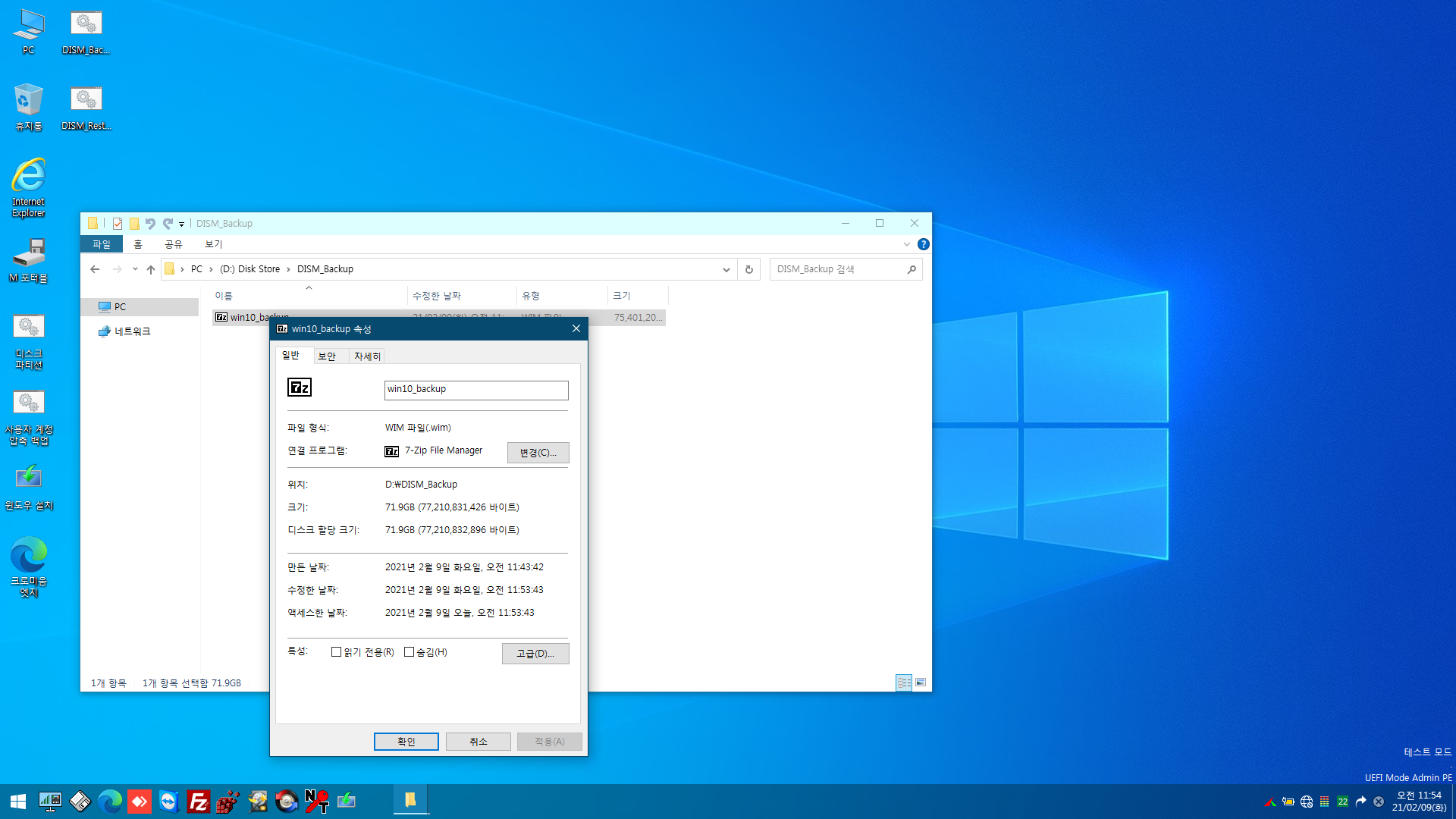Viewport: 1456px width, 819px height.
Task: Click Disk Store in address breadcrumb
Action: 250,269
